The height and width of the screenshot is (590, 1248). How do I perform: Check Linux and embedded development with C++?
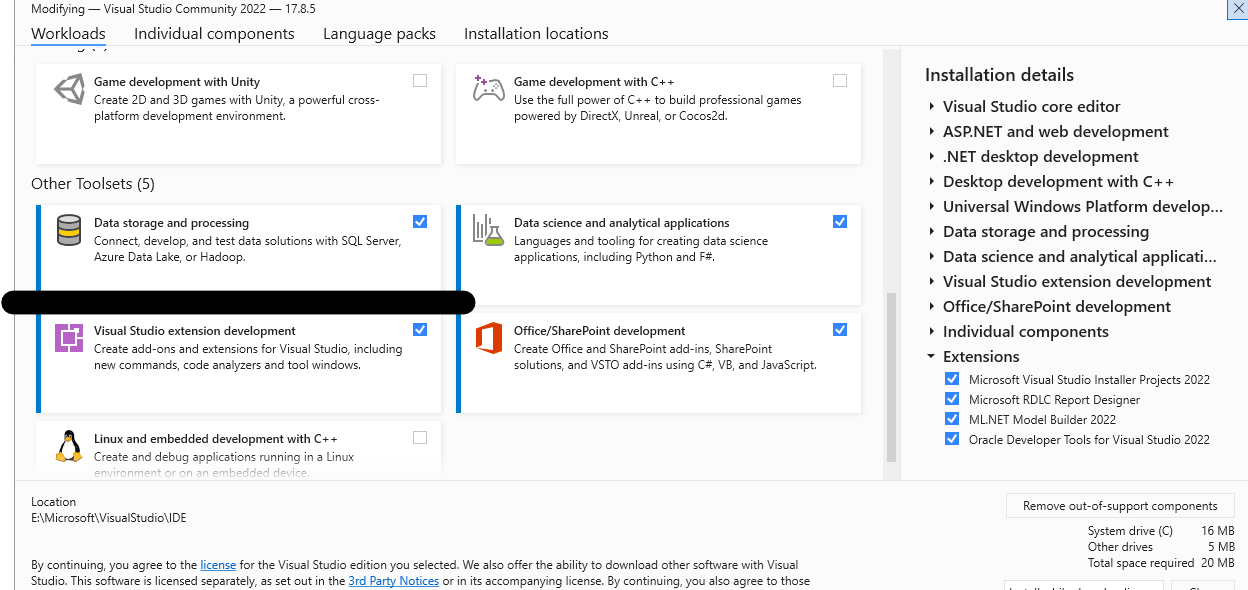coord(420,437)
